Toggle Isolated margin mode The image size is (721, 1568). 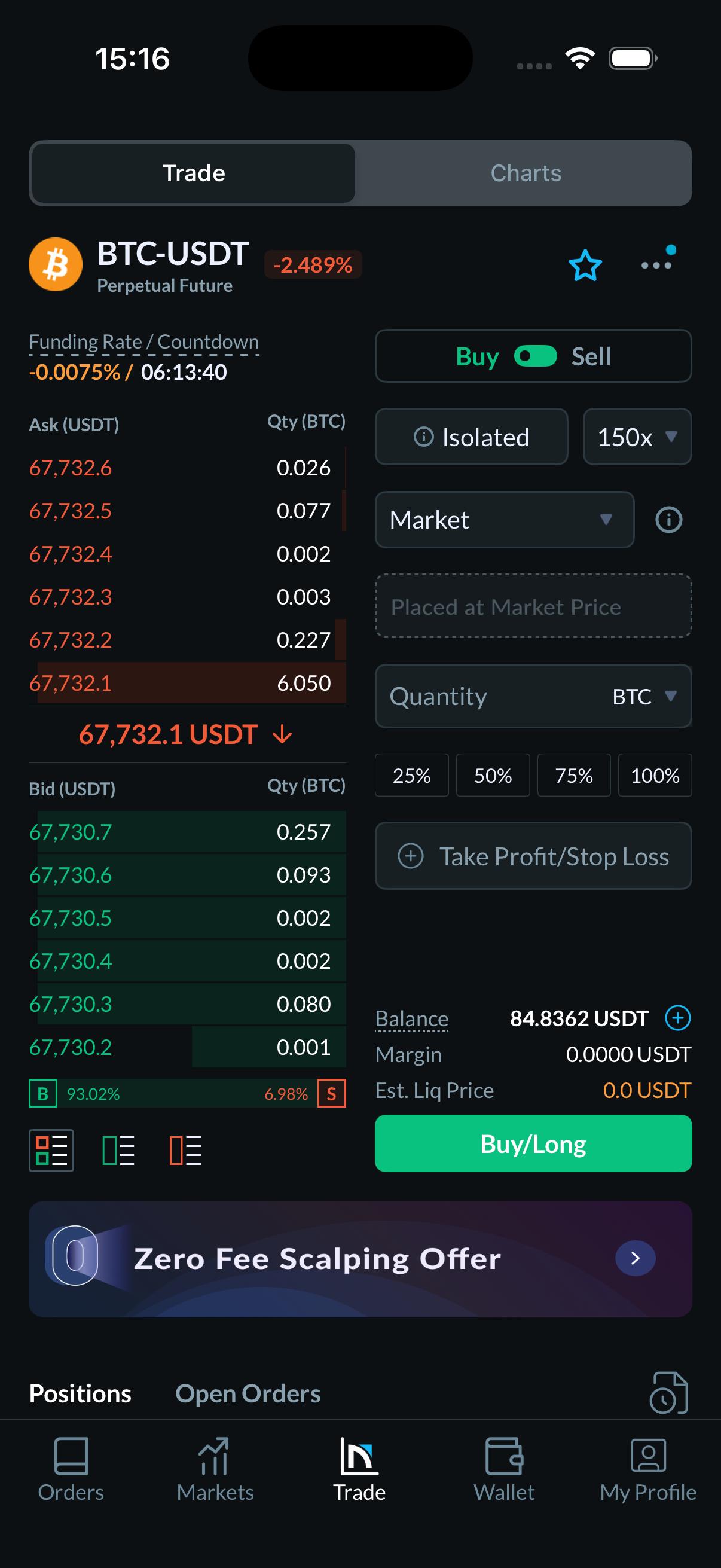pyautogui.click(x=472, y=437)
